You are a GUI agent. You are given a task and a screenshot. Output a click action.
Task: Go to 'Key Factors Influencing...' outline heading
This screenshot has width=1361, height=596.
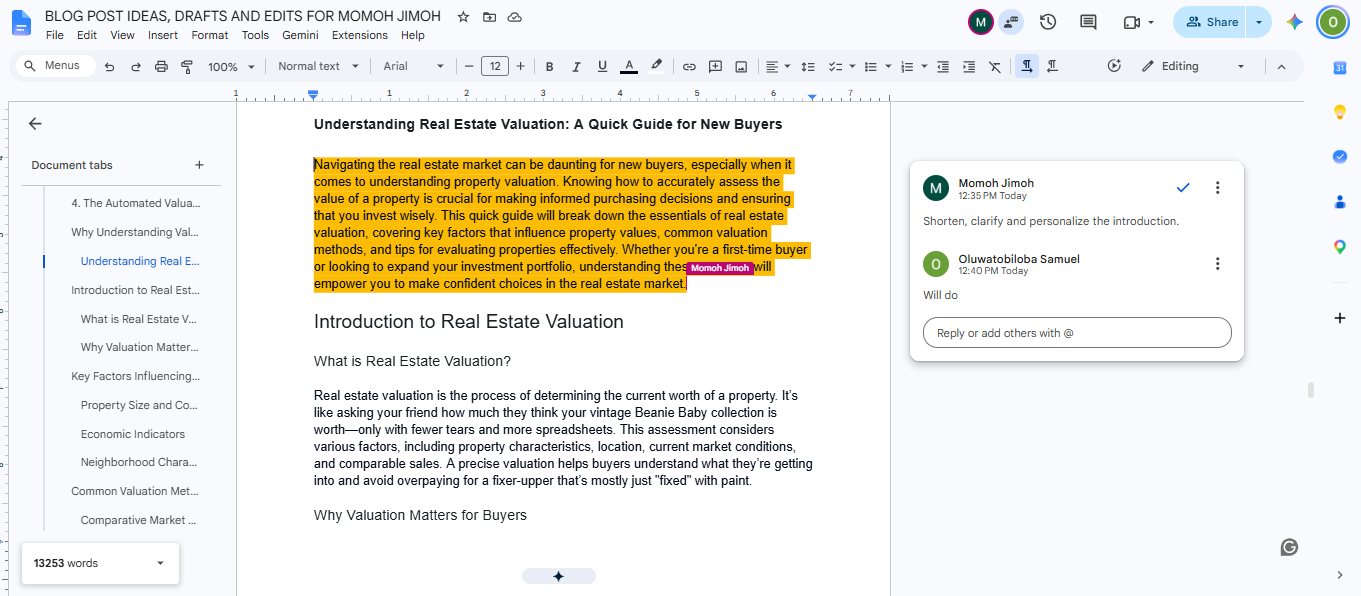(135, 377)
